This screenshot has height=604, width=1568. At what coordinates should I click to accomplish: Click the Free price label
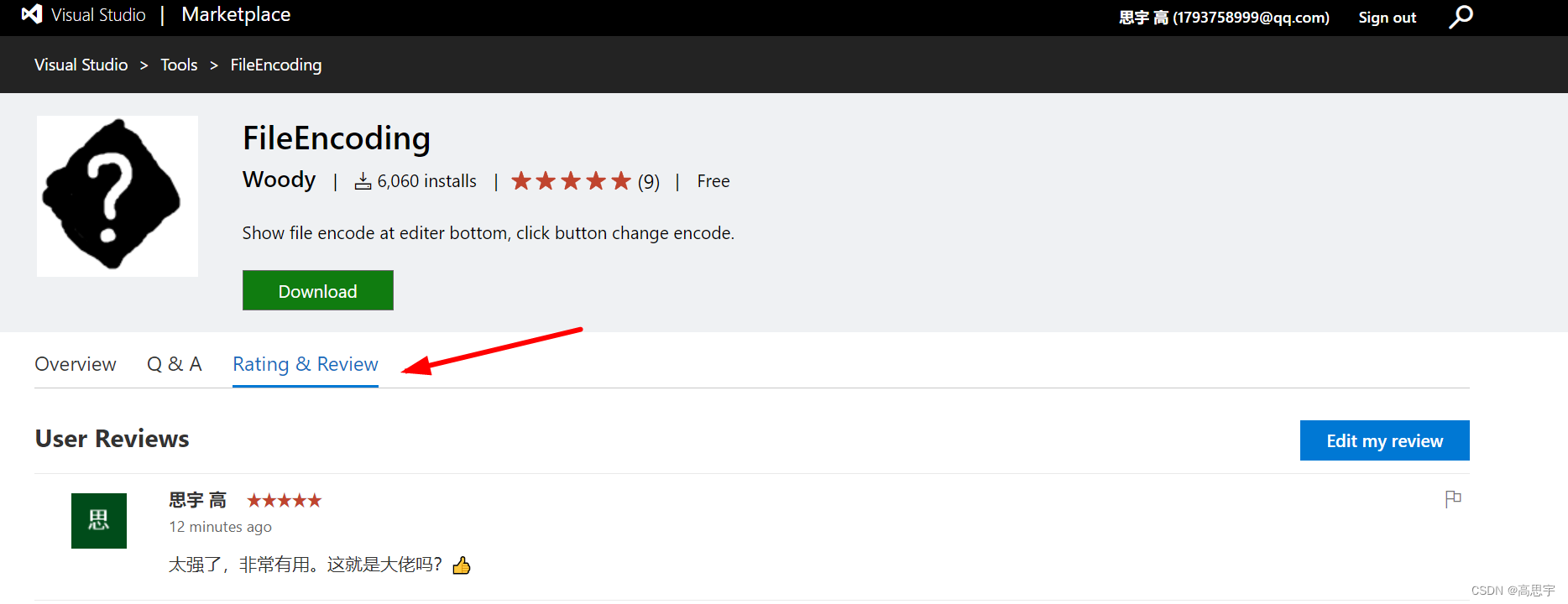(x=713, y=181)
